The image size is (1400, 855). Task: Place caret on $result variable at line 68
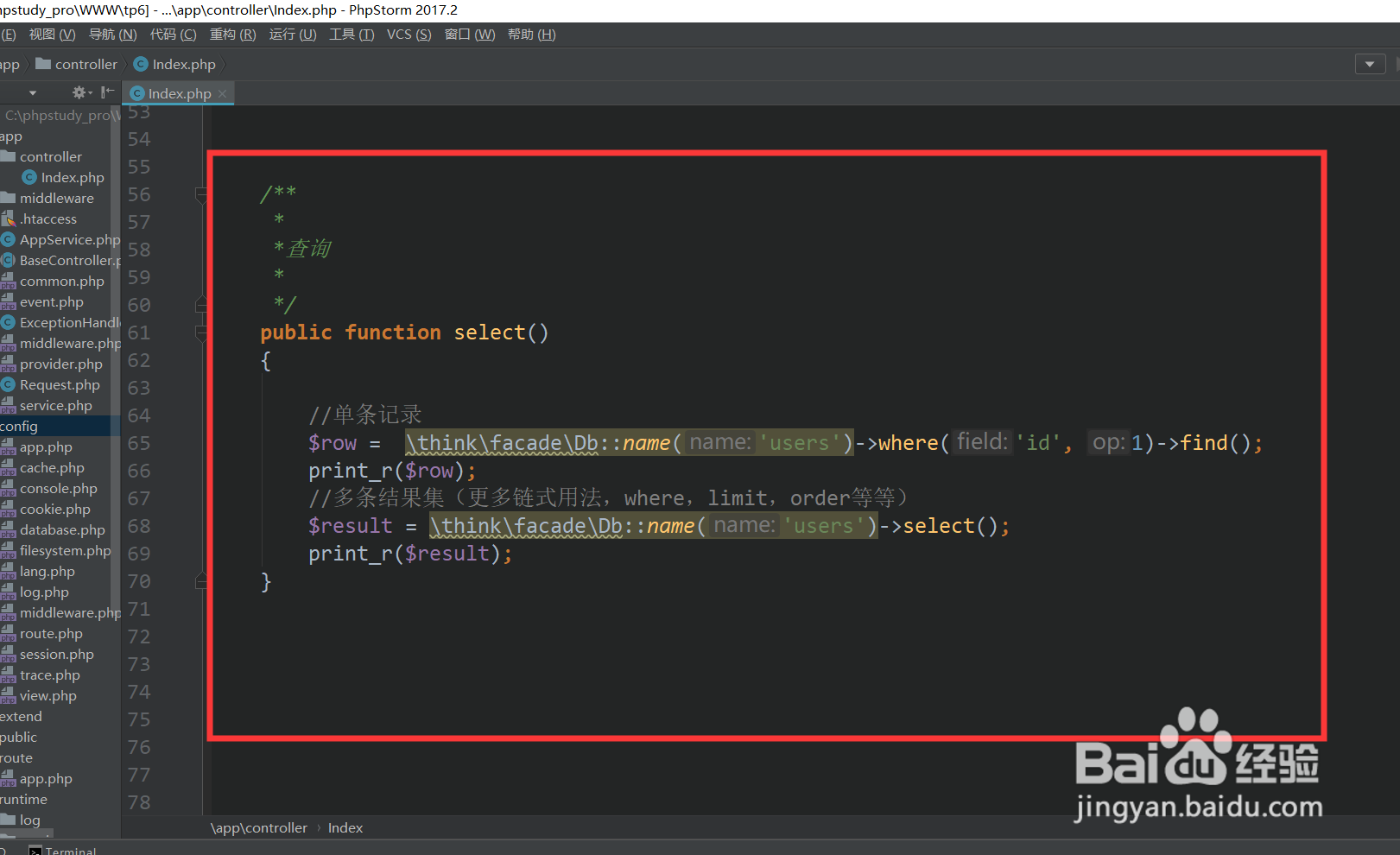click(x=351, y=526)
